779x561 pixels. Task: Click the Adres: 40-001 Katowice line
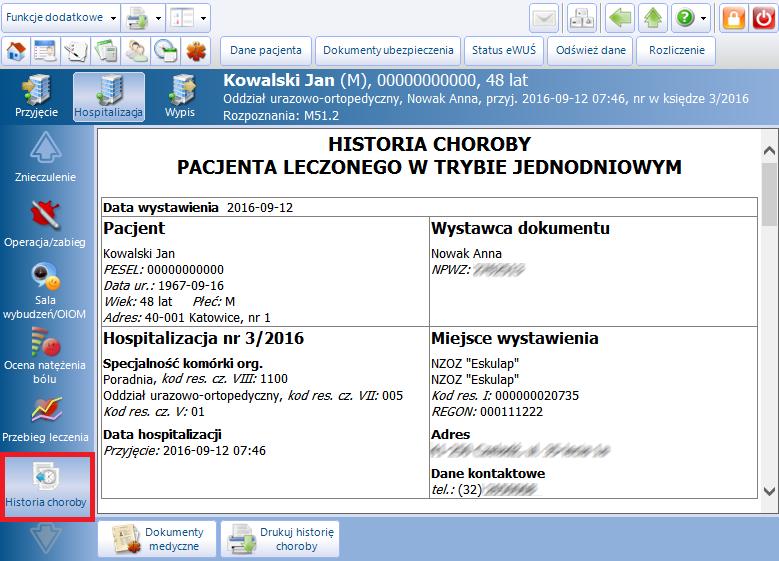pyautogui.click(x=187, y=318)
